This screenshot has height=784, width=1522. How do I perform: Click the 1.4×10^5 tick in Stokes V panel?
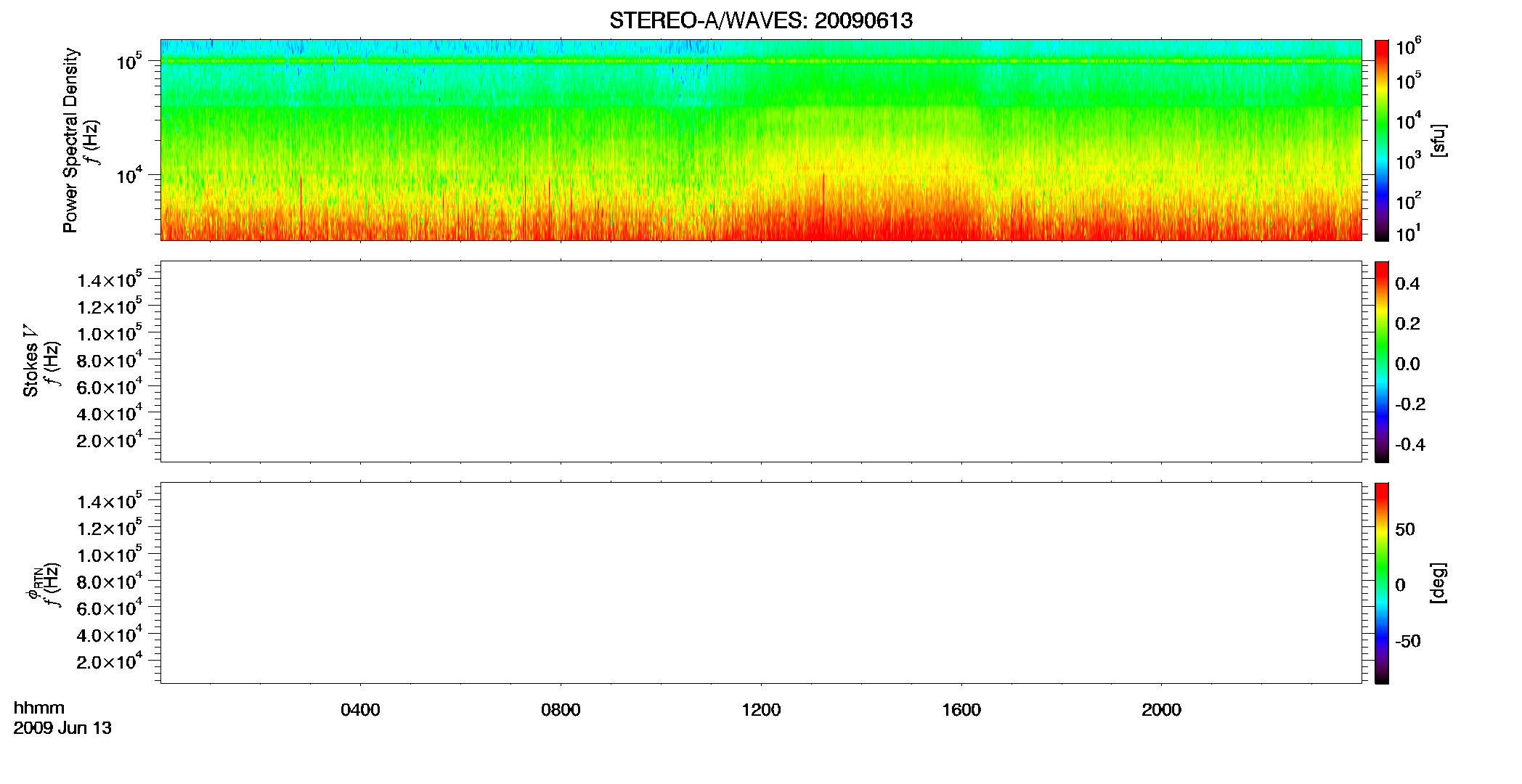(x=110, y=279)
